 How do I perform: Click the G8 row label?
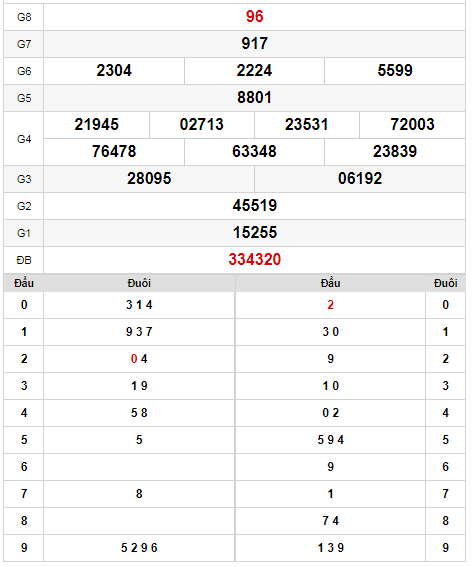point(24,17)
